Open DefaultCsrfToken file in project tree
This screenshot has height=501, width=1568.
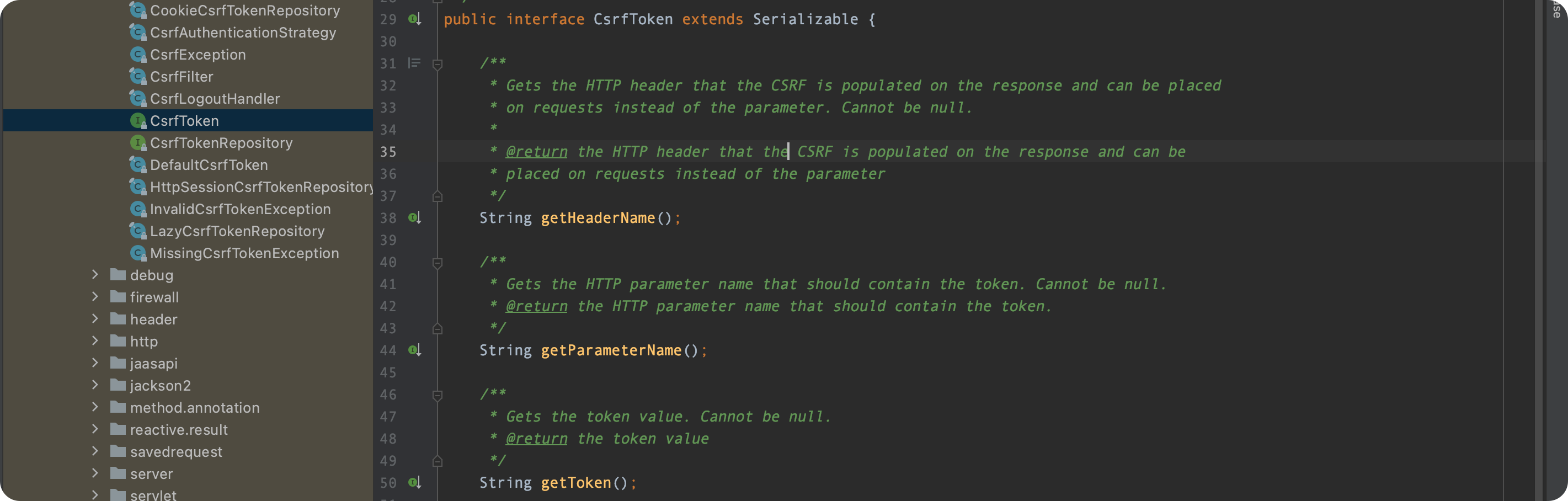click(209, 165)
